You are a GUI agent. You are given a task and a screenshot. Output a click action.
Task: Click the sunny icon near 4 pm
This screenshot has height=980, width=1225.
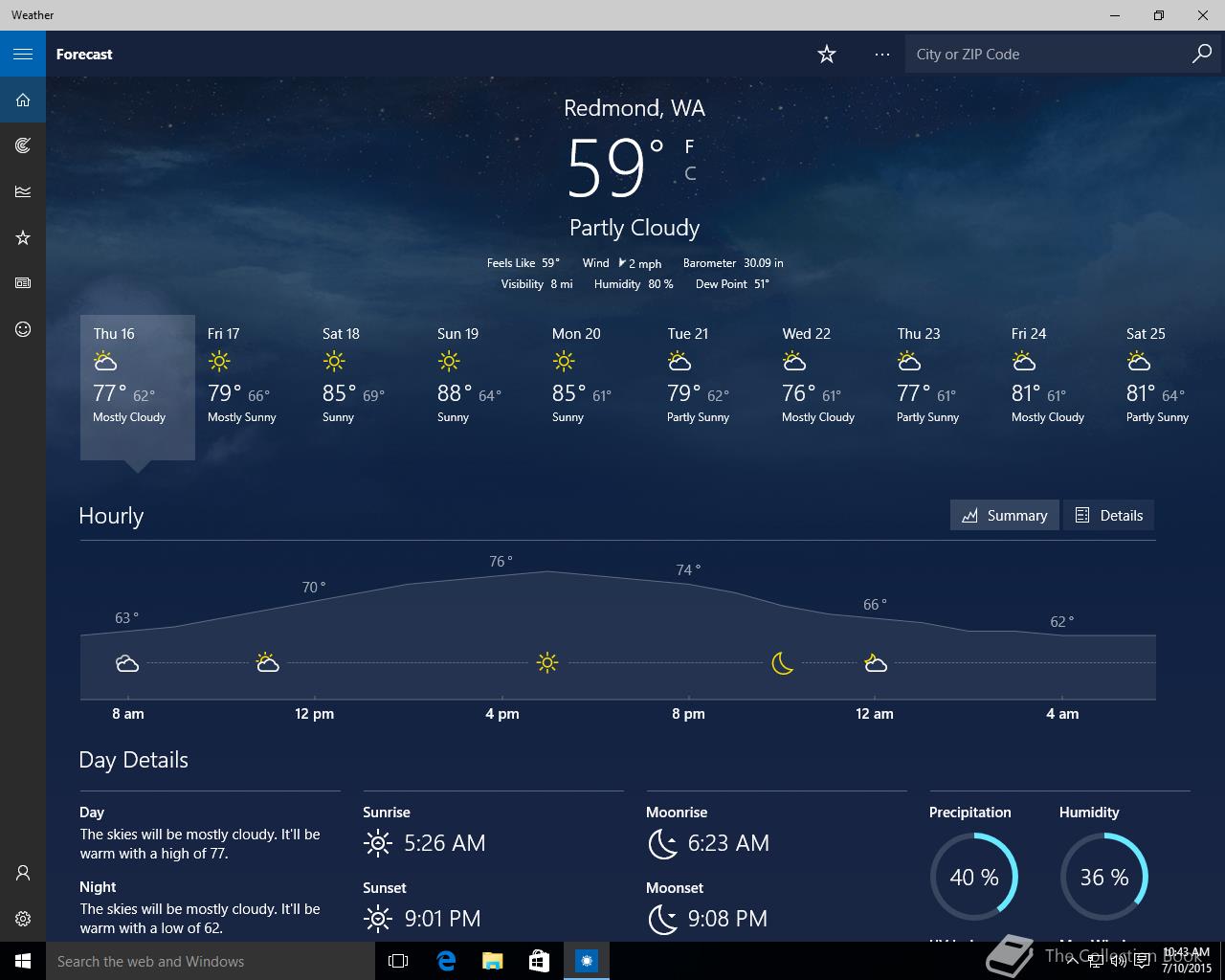pos(547,662)
